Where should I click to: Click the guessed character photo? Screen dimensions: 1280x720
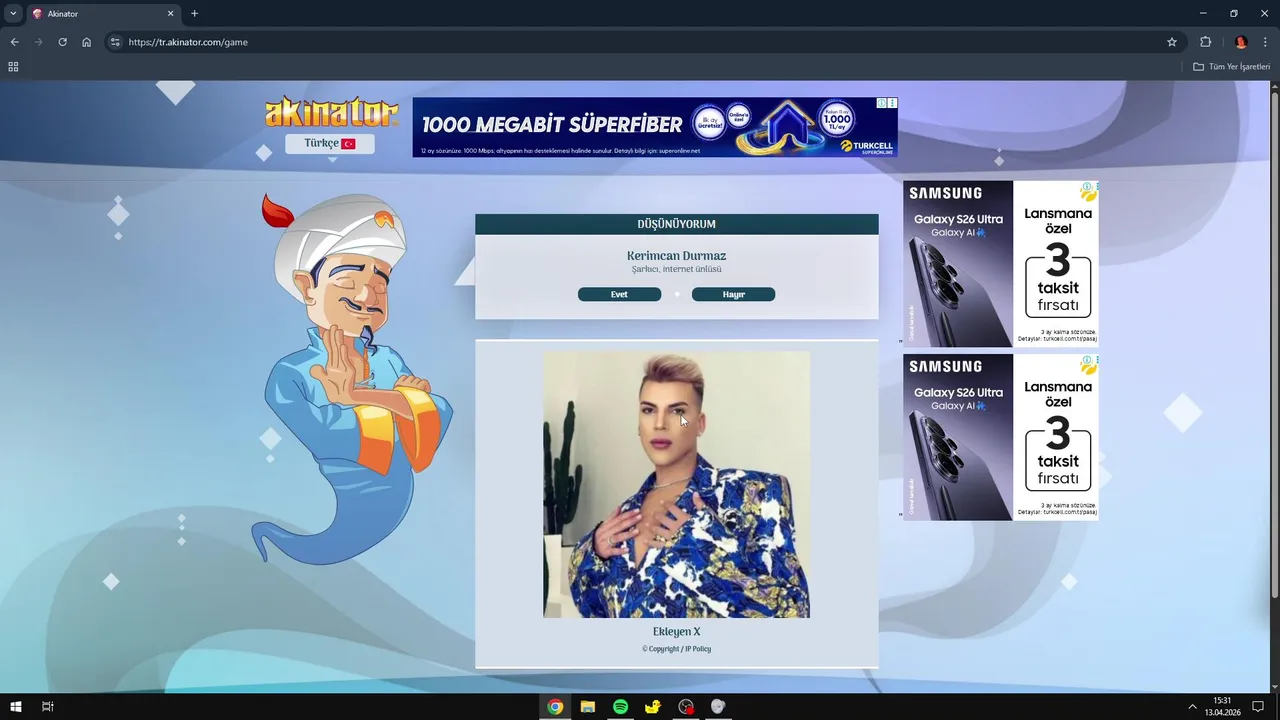[x=676, y=484]
